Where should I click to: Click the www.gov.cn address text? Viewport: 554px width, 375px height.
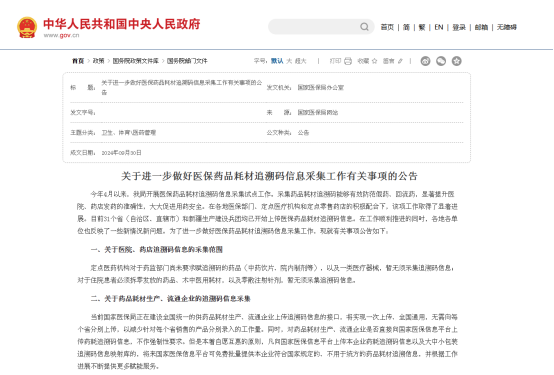pyautogui.click(x=61, y=35)
